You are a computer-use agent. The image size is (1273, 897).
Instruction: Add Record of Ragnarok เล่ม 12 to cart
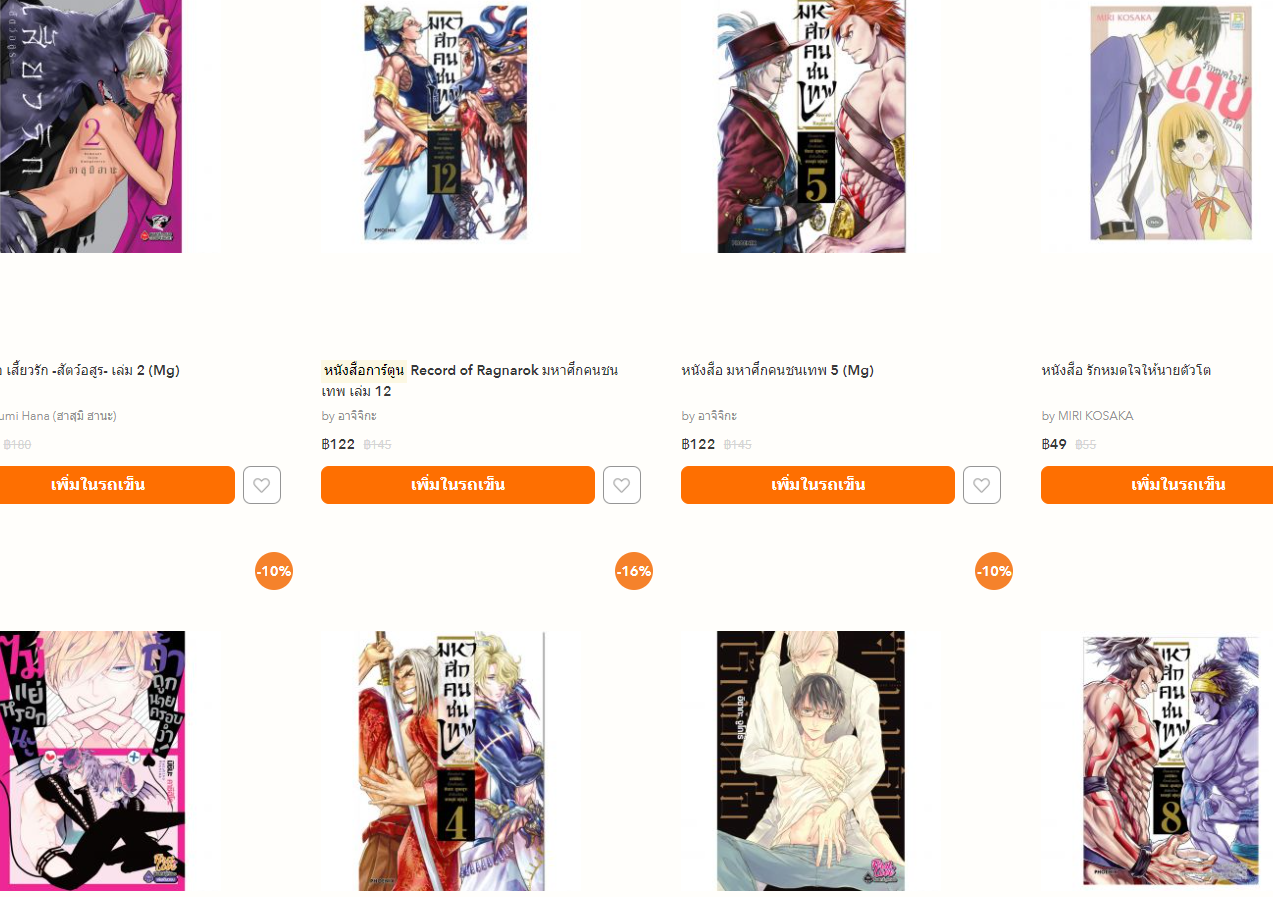458,485
